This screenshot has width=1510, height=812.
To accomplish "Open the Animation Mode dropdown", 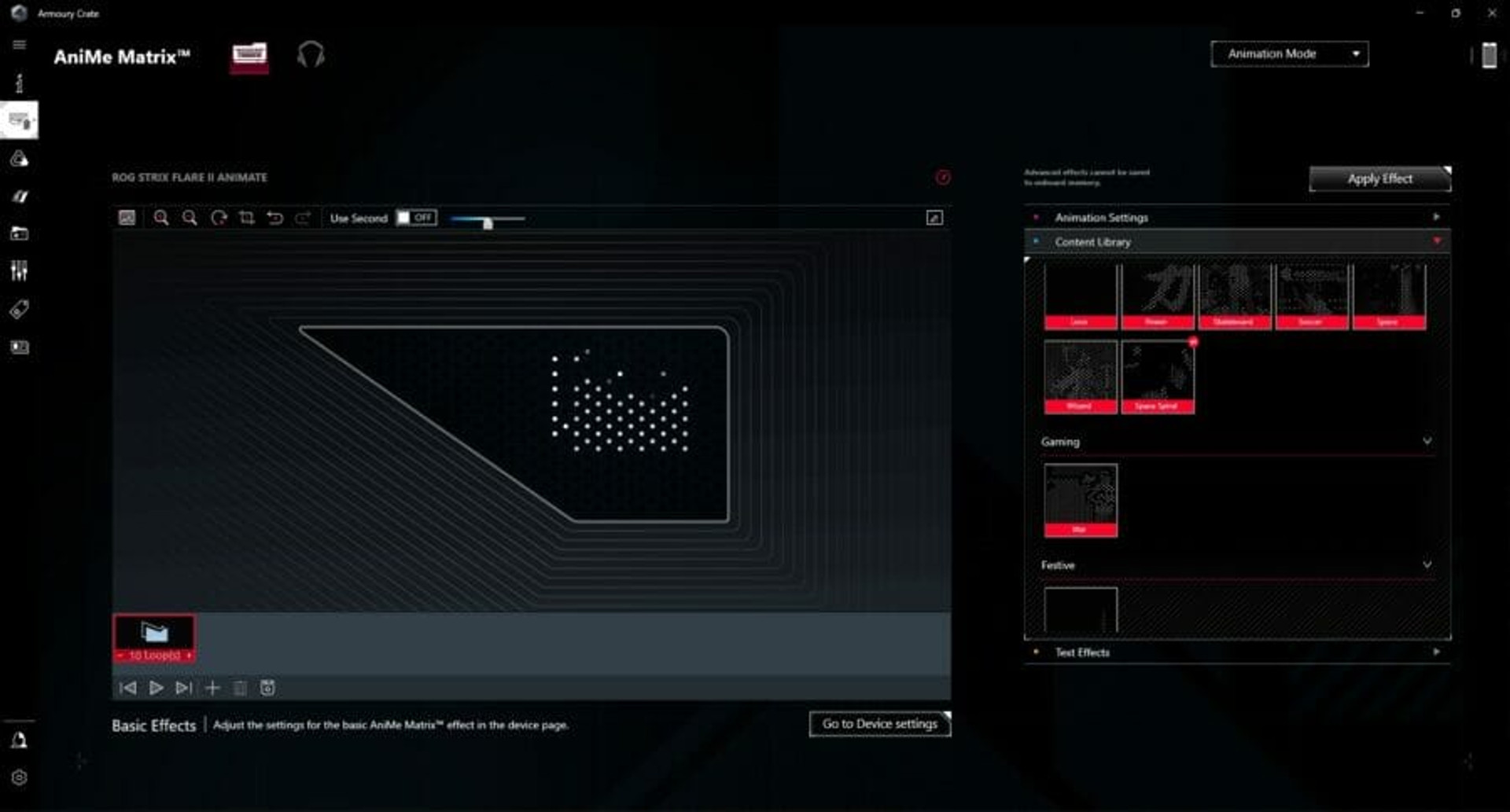I will coord(1290,54).
